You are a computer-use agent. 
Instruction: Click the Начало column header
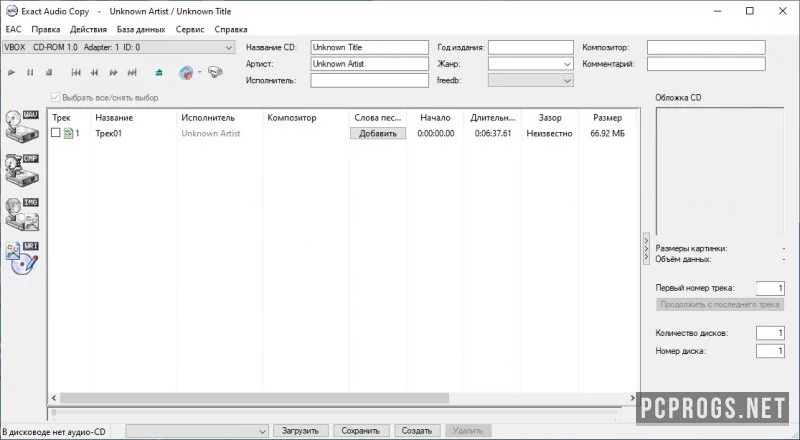coord(435,117)
